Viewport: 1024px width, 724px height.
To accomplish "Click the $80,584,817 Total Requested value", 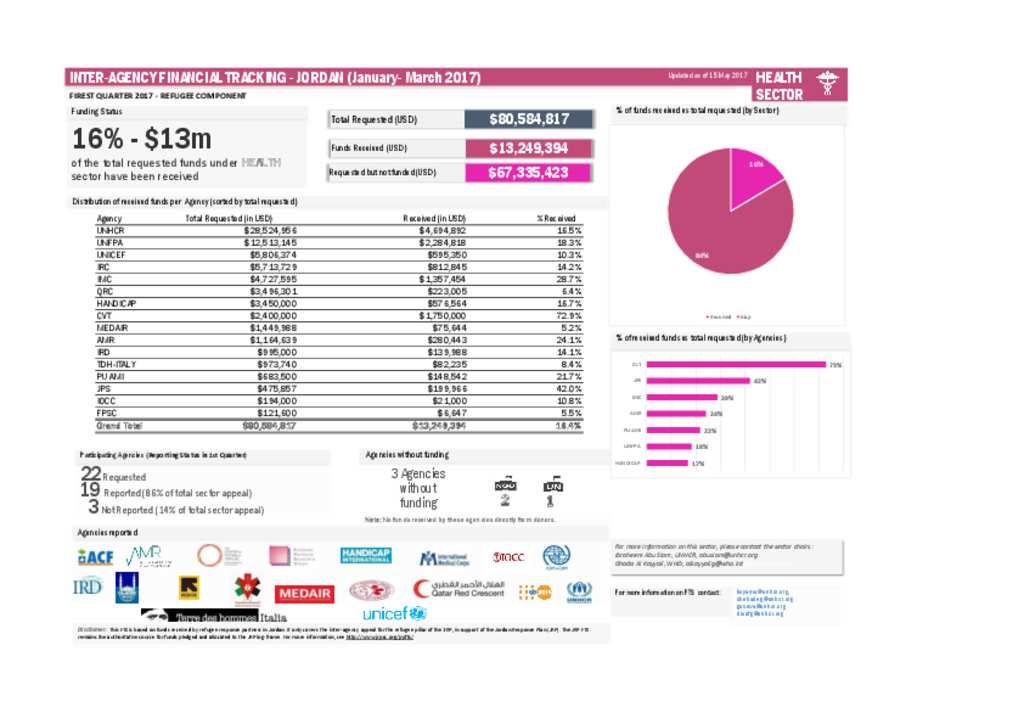I will click(x=529, y=119).
